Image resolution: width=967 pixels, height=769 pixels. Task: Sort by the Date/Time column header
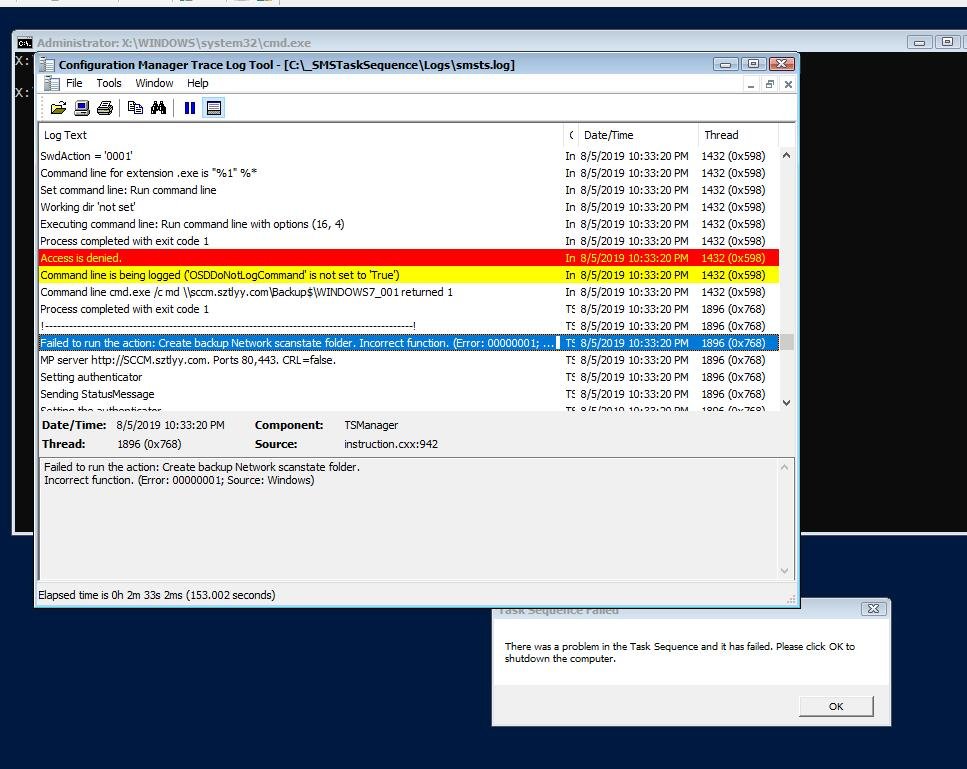tap(638, 135)
